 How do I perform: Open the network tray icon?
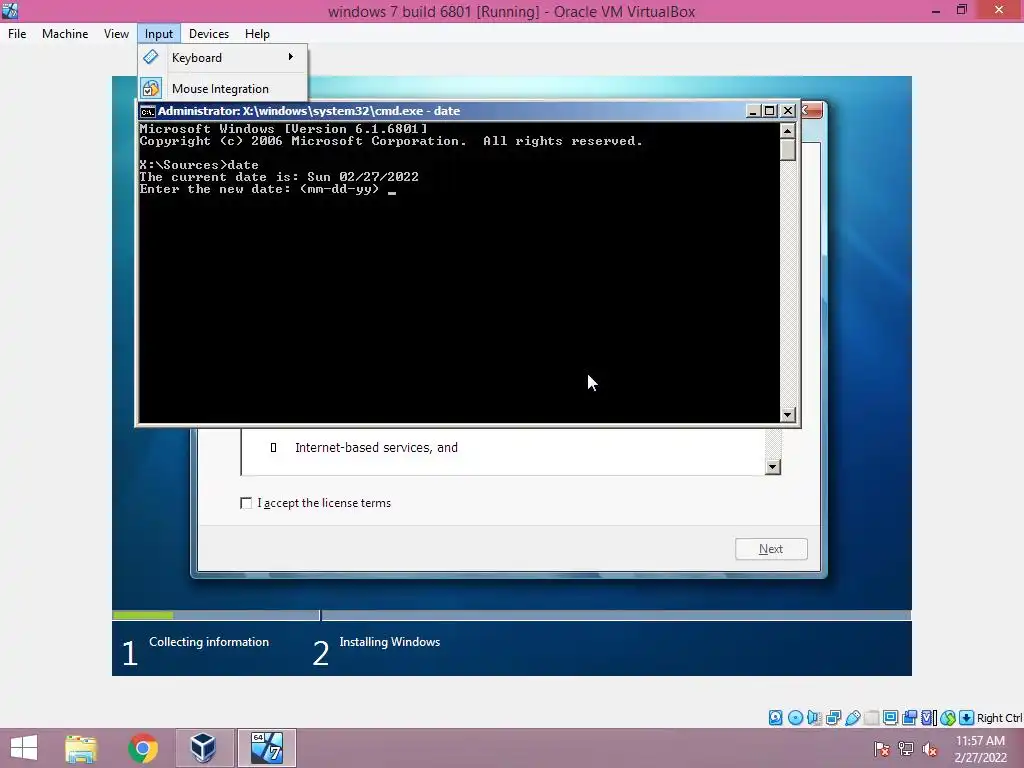pos(906,749)
